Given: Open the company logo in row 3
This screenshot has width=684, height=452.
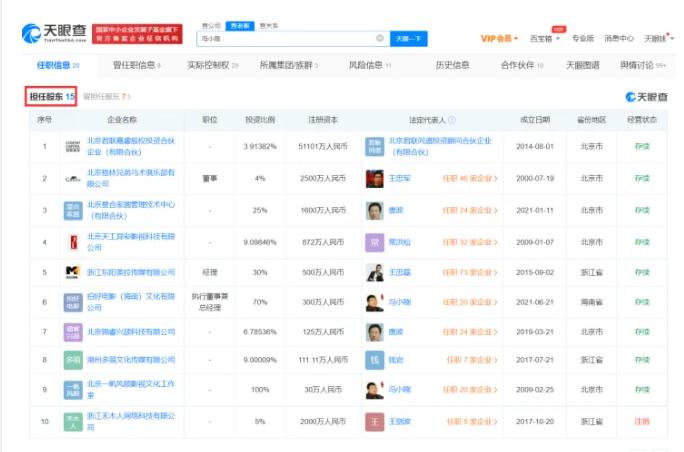Looking at the screenshot, I should [x=73, y=210].
